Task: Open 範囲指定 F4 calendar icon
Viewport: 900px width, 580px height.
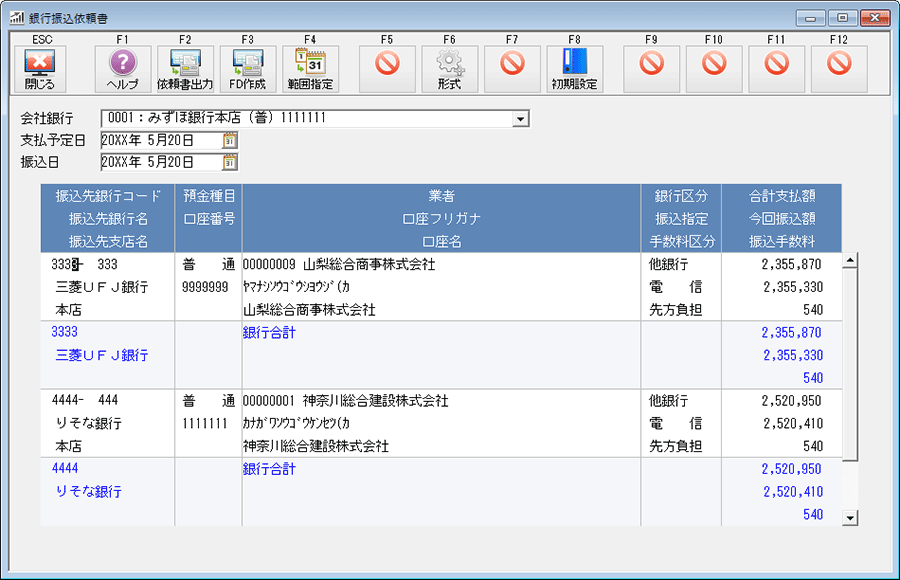Action: click(x=310, y=69)
